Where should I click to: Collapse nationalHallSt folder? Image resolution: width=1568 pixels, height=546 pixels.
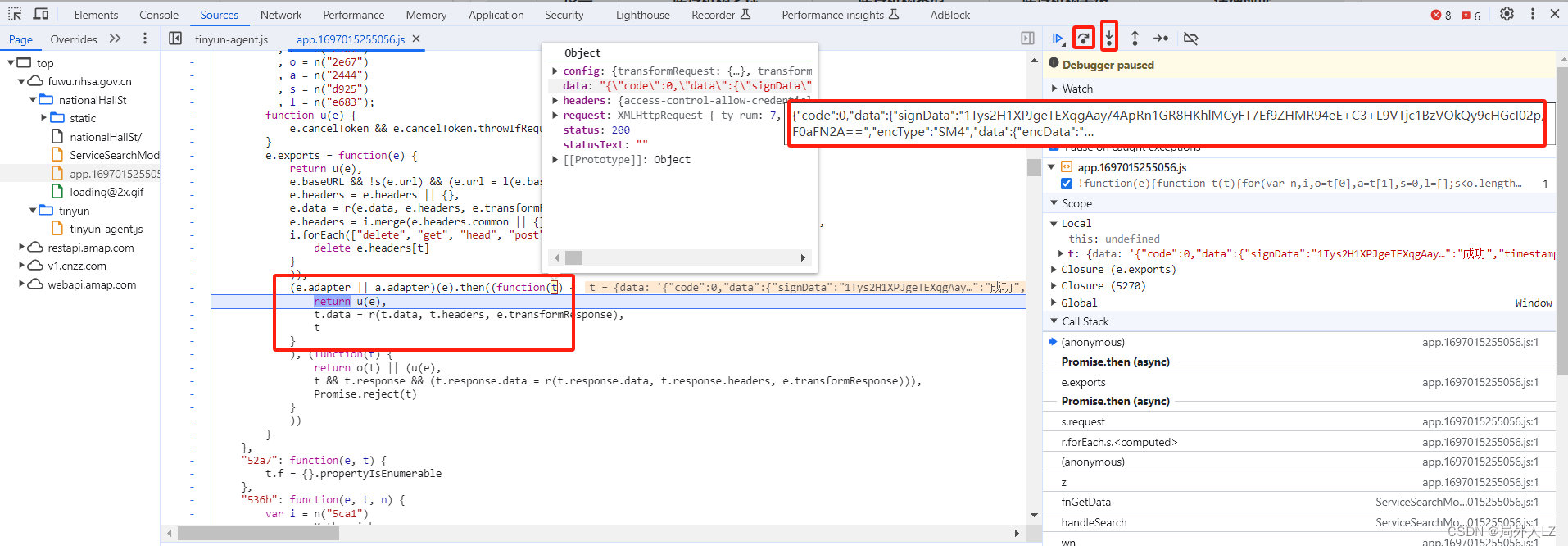tap(33, 100)
